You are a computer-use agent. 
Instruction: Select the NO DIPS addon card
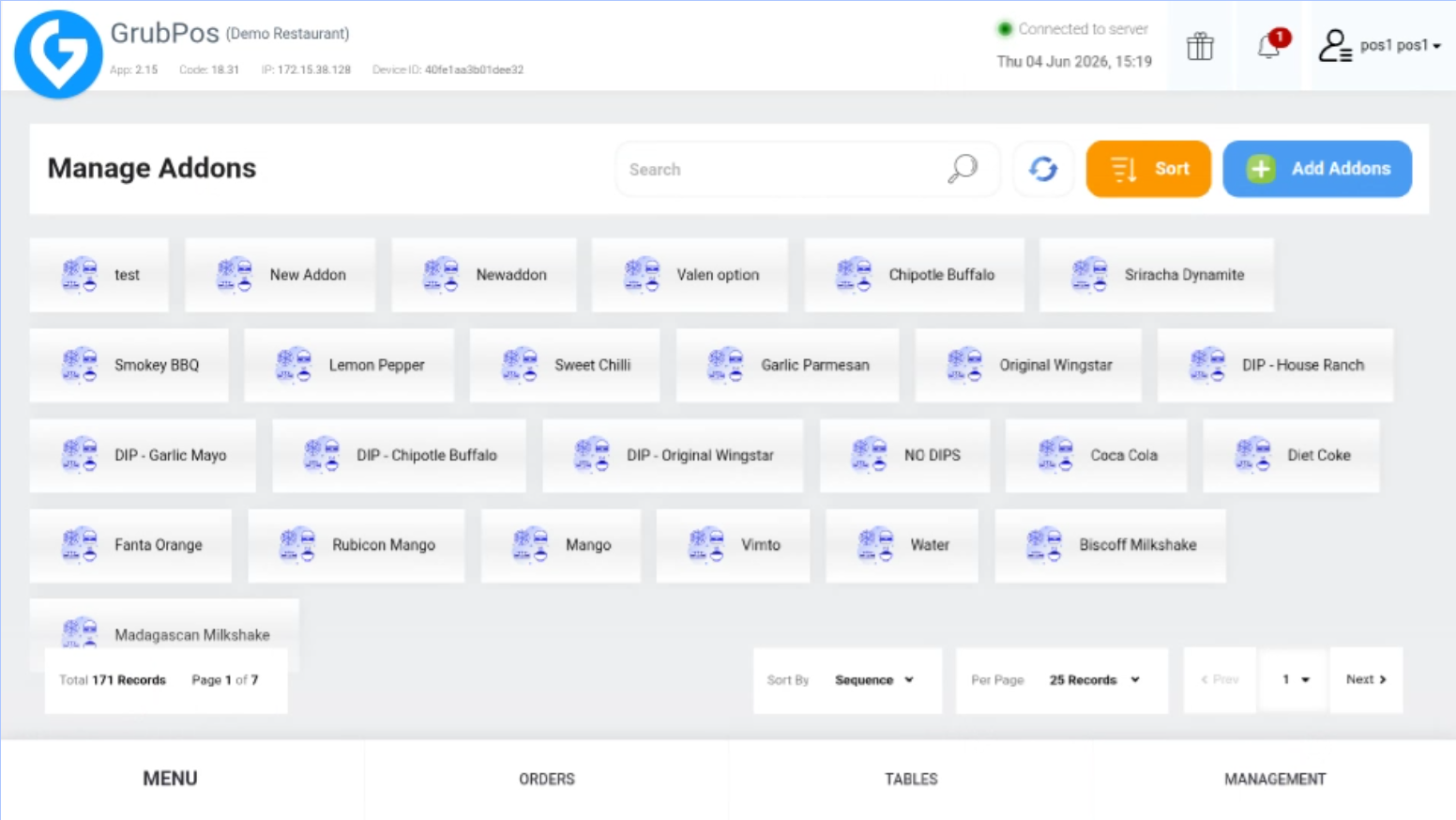pos(904,455)
